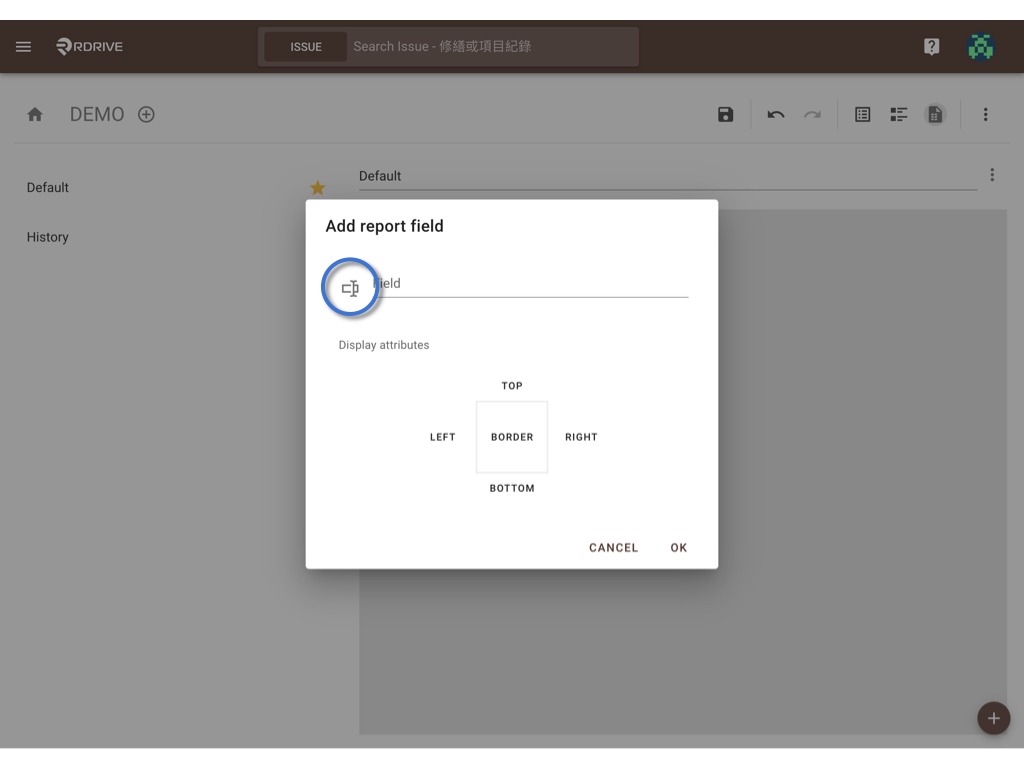Click the "Display attributes" label

384,345
